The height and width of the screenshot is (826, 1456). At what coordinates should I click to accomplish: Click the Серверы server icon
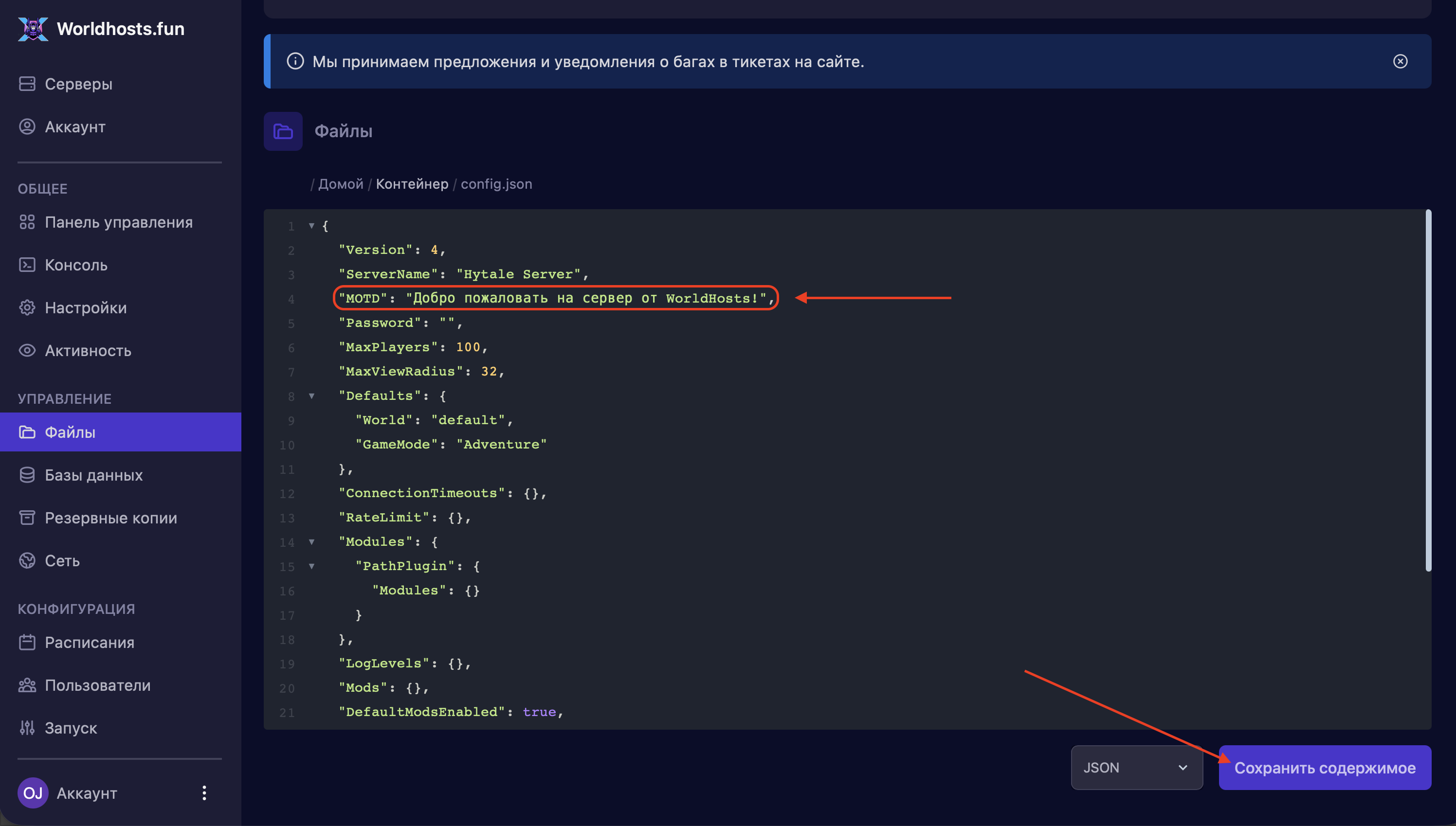[x=27, y=84]
